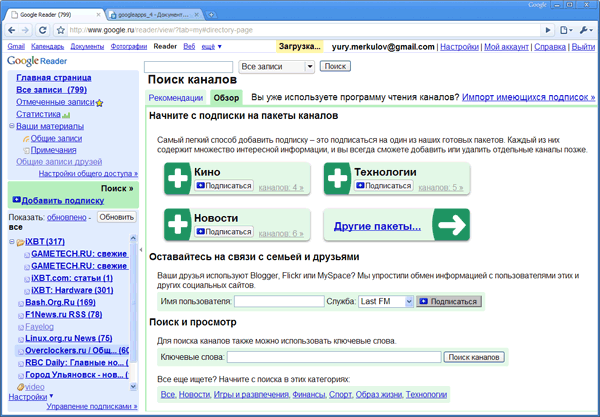
Task: Click the Reader search input field
Action: click(188, 67)
